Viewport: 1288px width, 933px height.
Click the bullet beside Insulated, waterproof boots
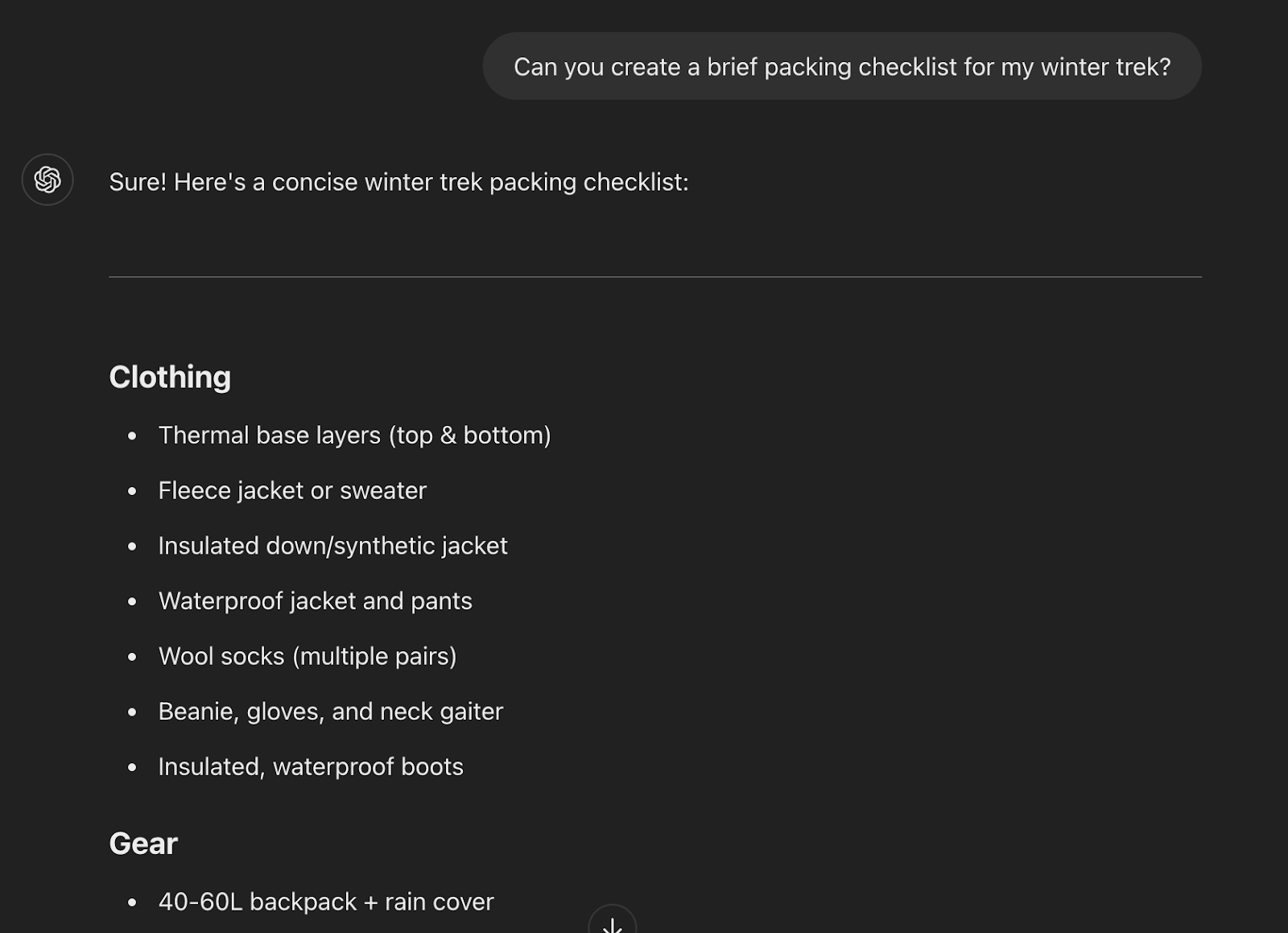[x=133, y=768]
